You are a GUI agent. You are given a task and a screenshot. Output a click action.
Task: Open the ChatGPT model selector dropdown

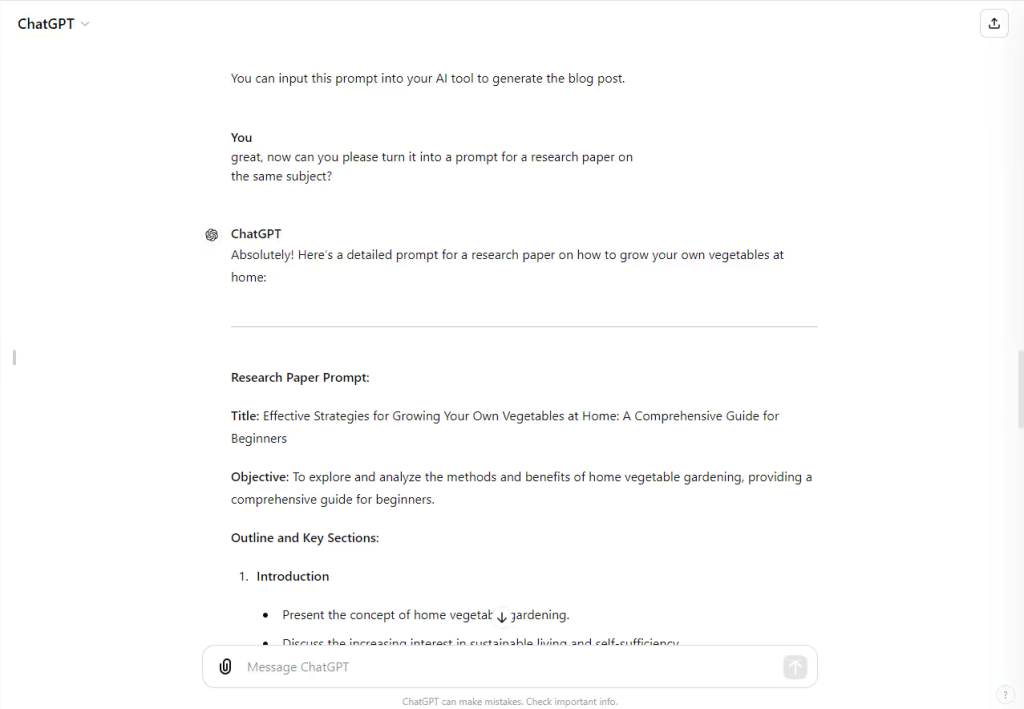tap(54, 24)
